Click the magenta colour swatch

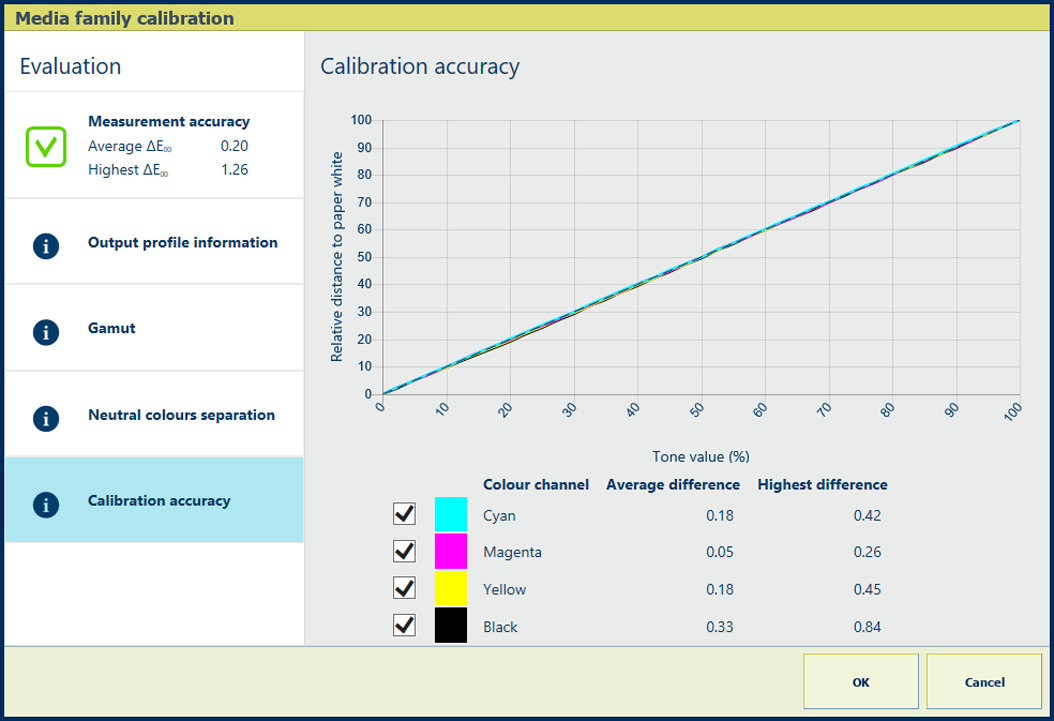point(451,551)
